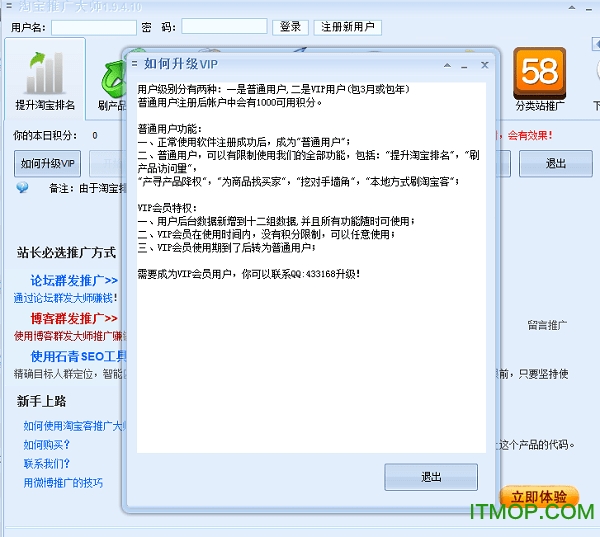Minimize the 如何升级VIP dialog
Image resolution: width=600 pixels, height=537 pixels.
pyautogui.click(x=464, y=66)
